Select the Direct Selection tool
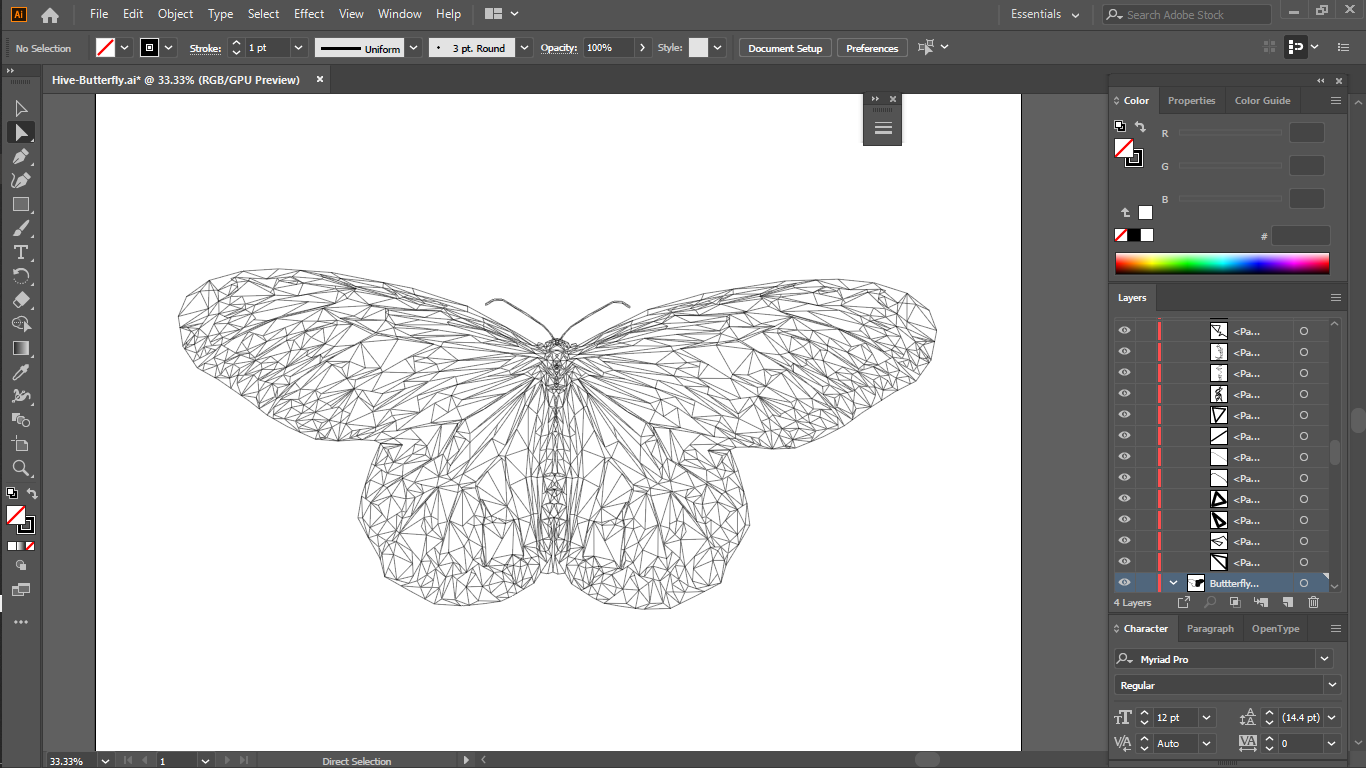Image resolution: width=1366 pixels, height=768 pixels. click(21, 132)
